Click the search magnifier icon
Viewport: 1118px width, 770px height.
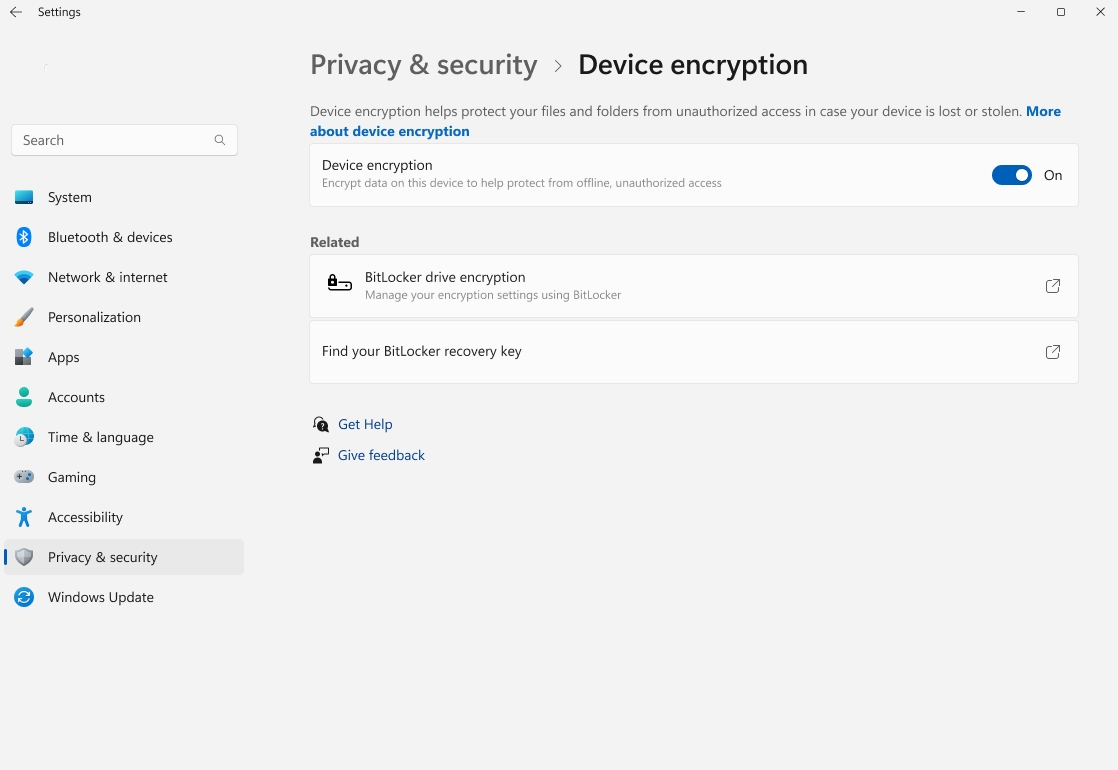click(x=219, y=140)
